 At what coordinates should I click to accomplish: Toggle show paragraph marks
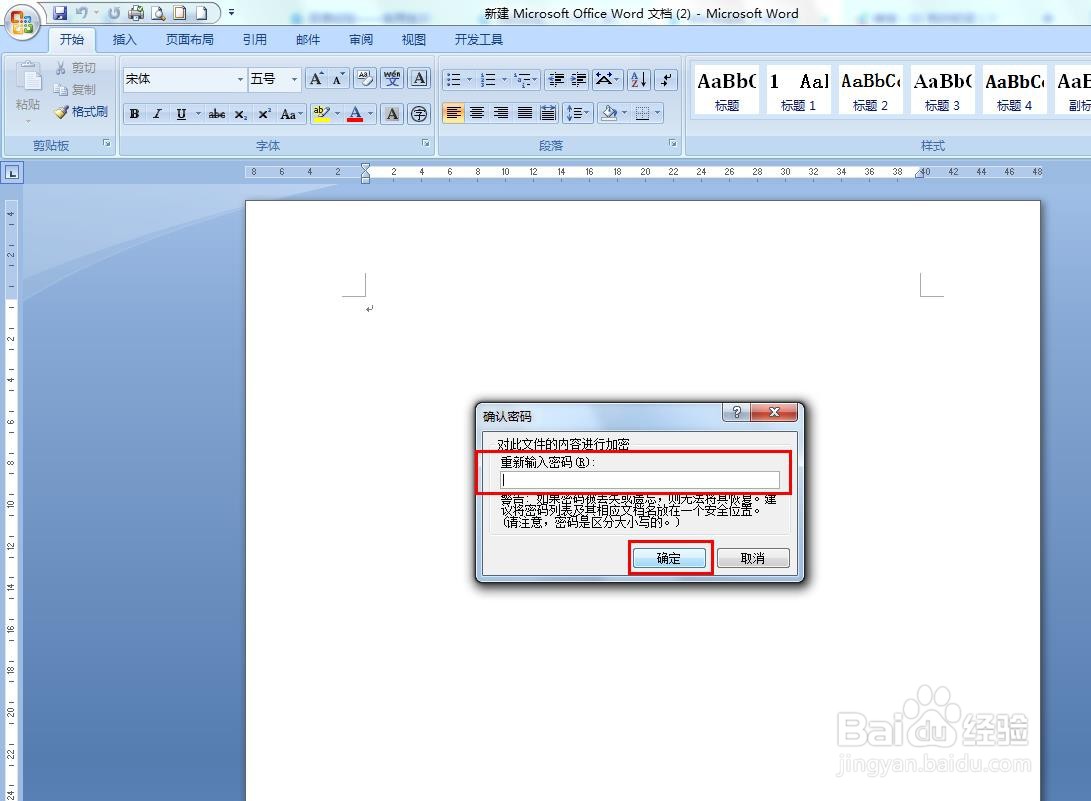(666, 79)
